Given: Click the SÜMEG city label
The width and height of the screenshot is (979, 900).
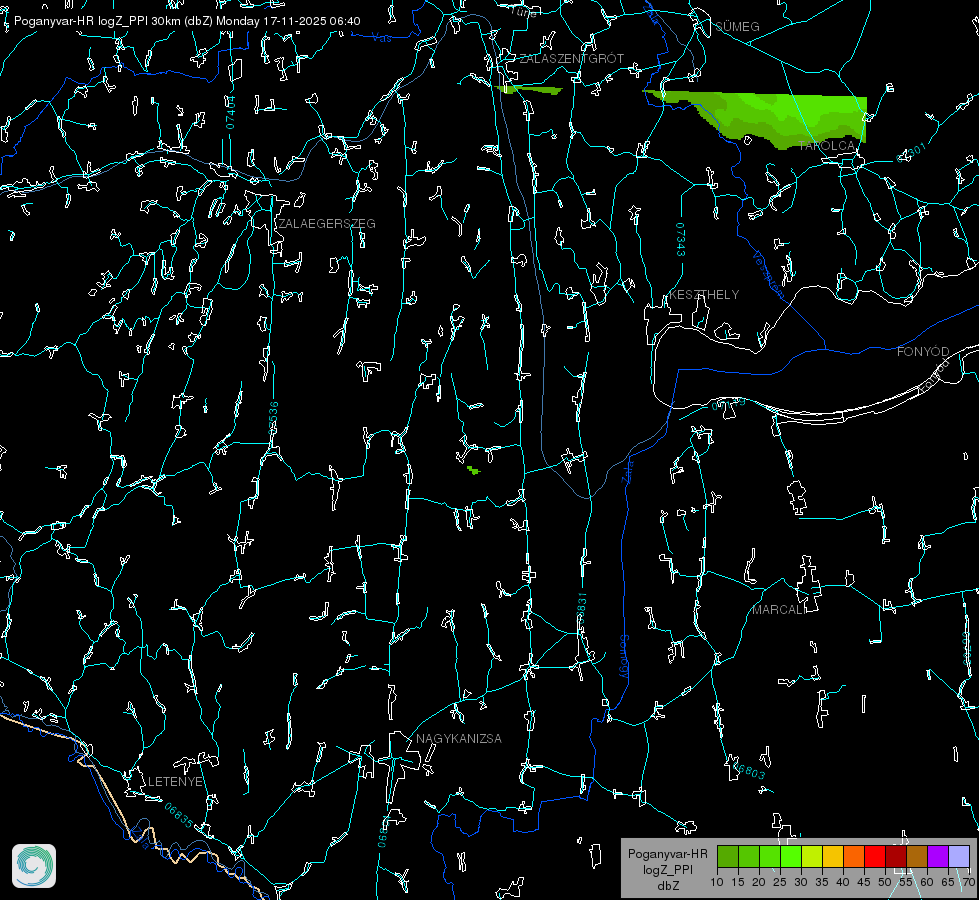Looking at the screenshot, I should click(x=737, y=26).
